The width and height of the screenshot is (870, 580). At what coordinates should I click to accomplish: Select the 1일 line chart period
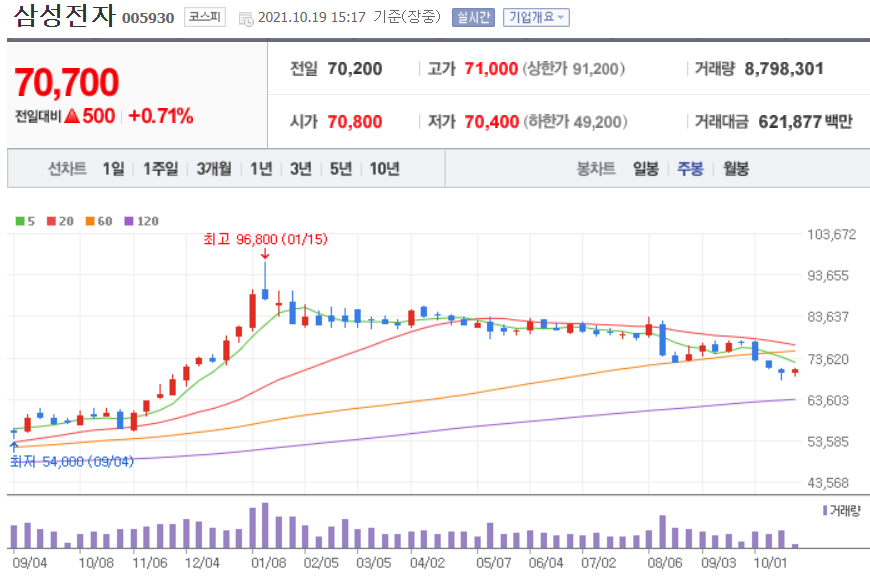(x=113, y=168)
